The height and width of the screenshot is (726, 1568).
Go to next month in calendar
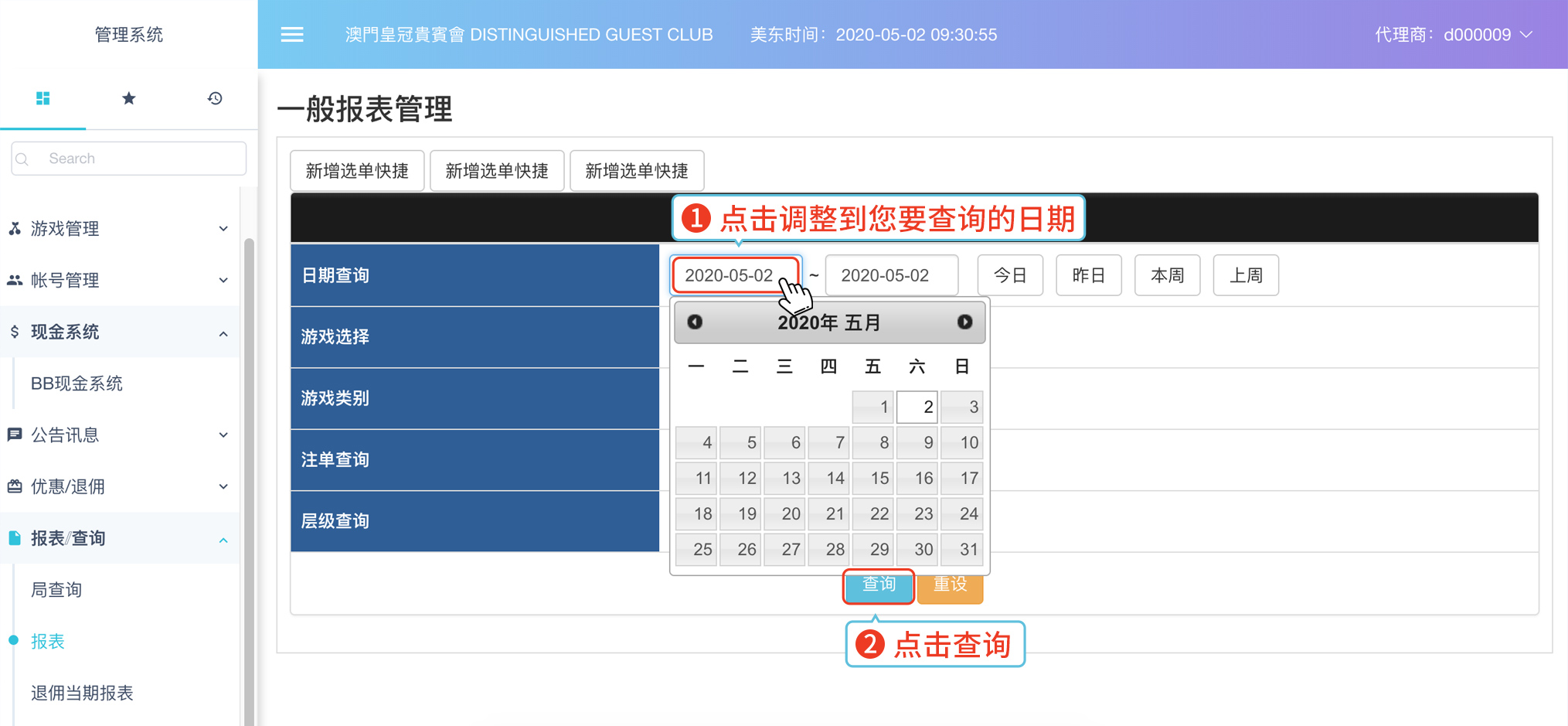(x=964, y=322)
